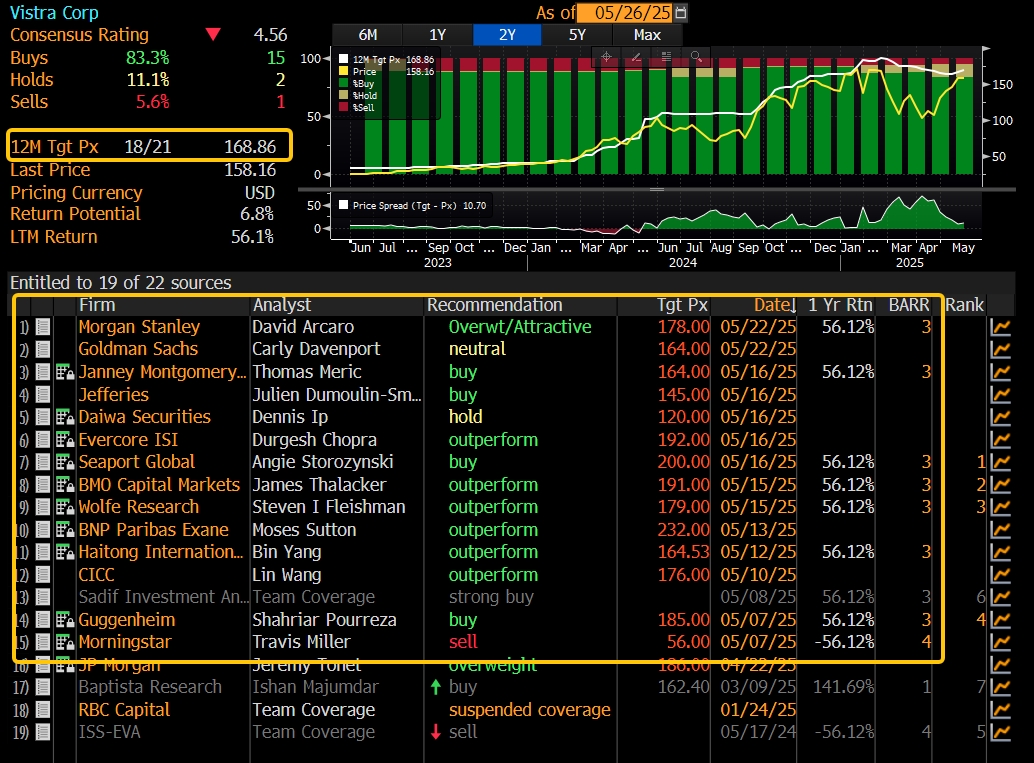The height and width of the screenshot is (763, 1034).
Task: Select the Max time range tab
Action: point(647,35)
